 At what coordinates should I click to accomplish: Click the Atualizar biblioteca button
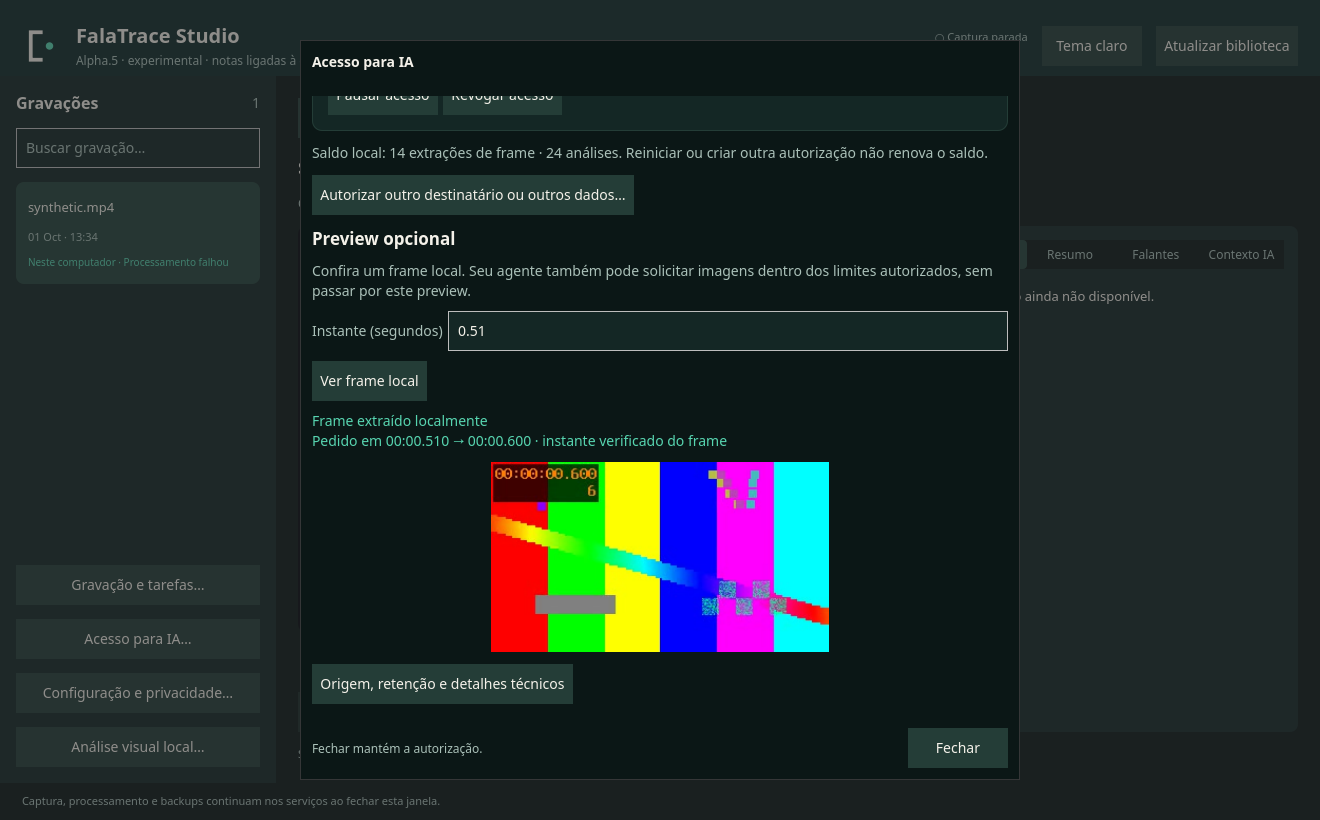point(1226,46)
